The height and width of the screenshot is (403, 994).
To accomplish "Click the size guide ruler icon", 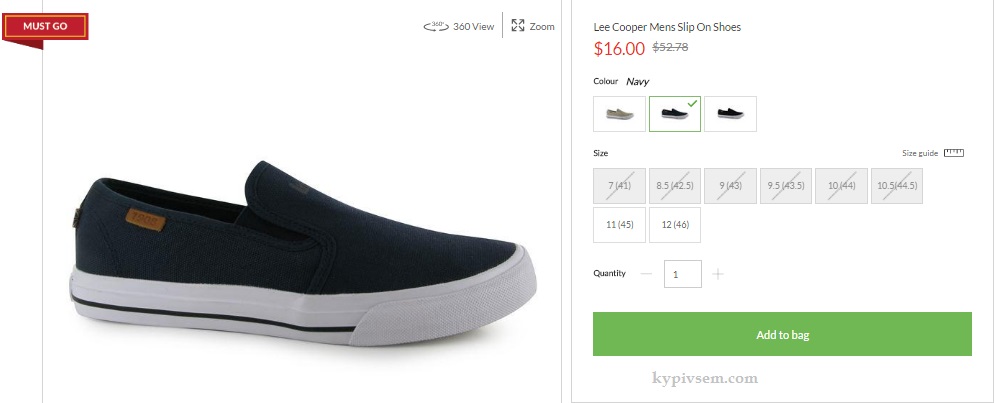I will click(x=953, y=153).
